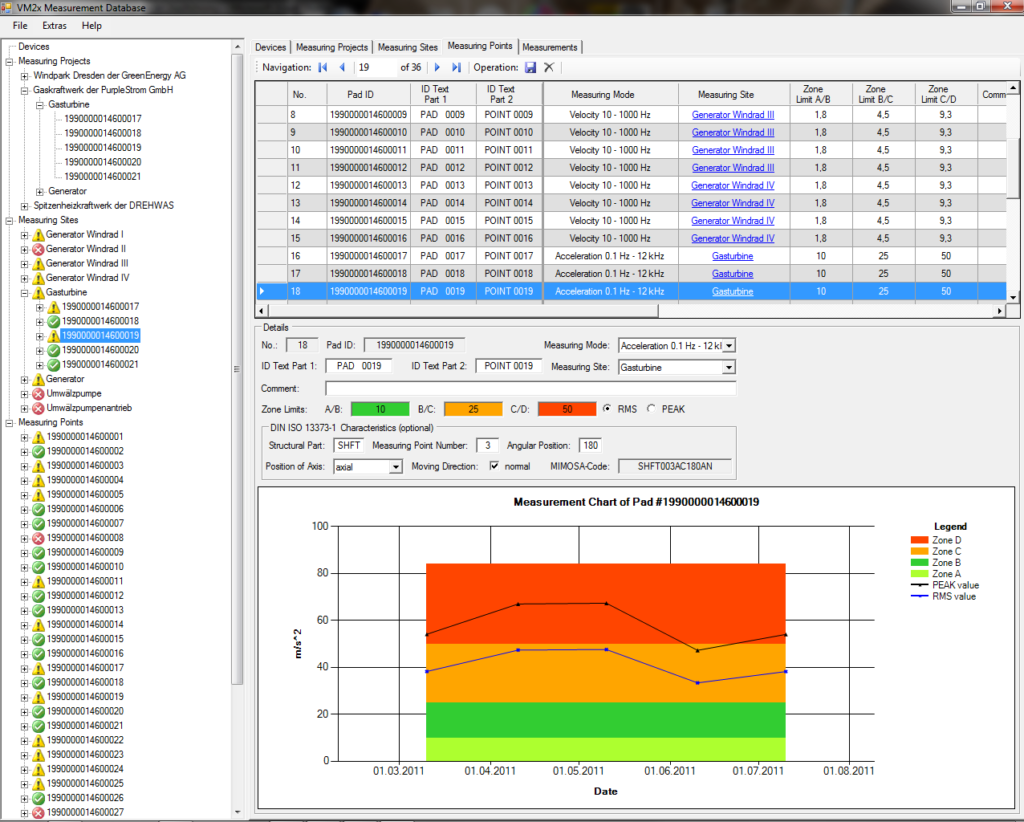Open the Extras menu
This screenshot has width=1024, height=822.
57,26
